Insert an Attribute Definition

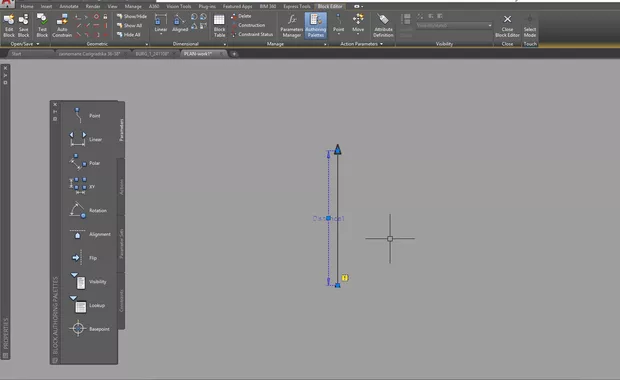(x=383, y=25)
